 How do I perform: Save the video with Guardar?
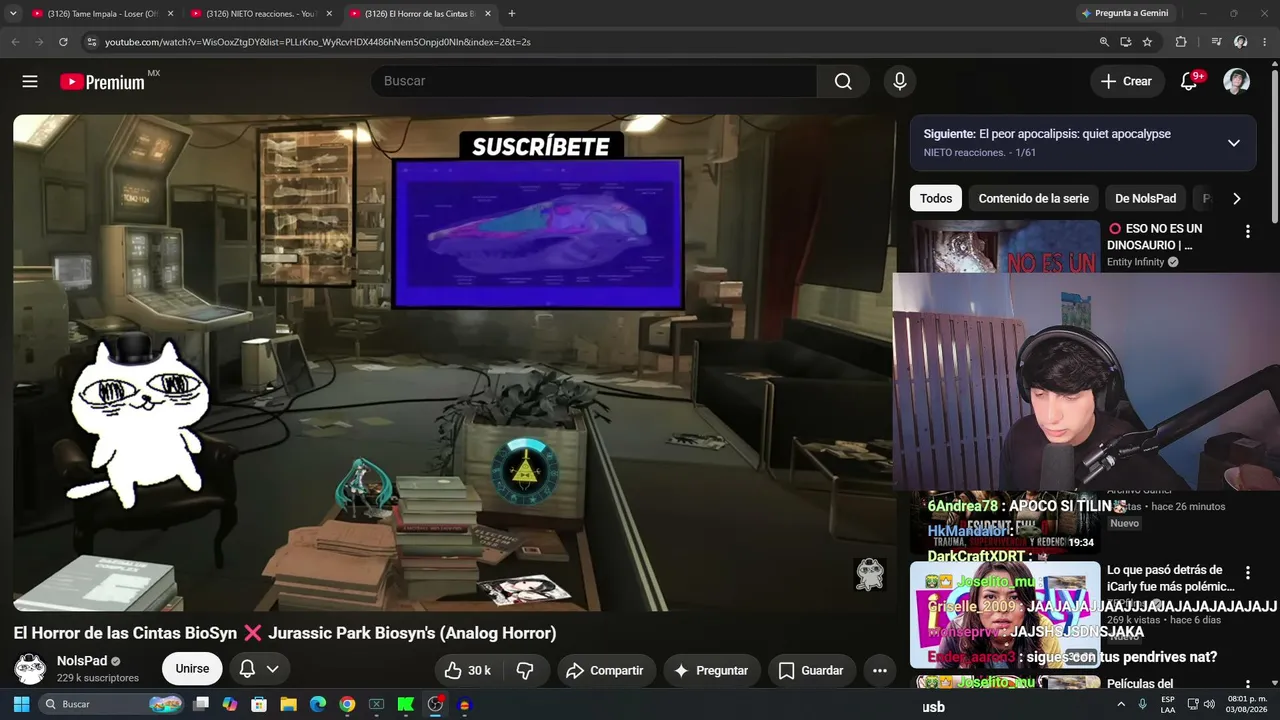click(811, 670)
